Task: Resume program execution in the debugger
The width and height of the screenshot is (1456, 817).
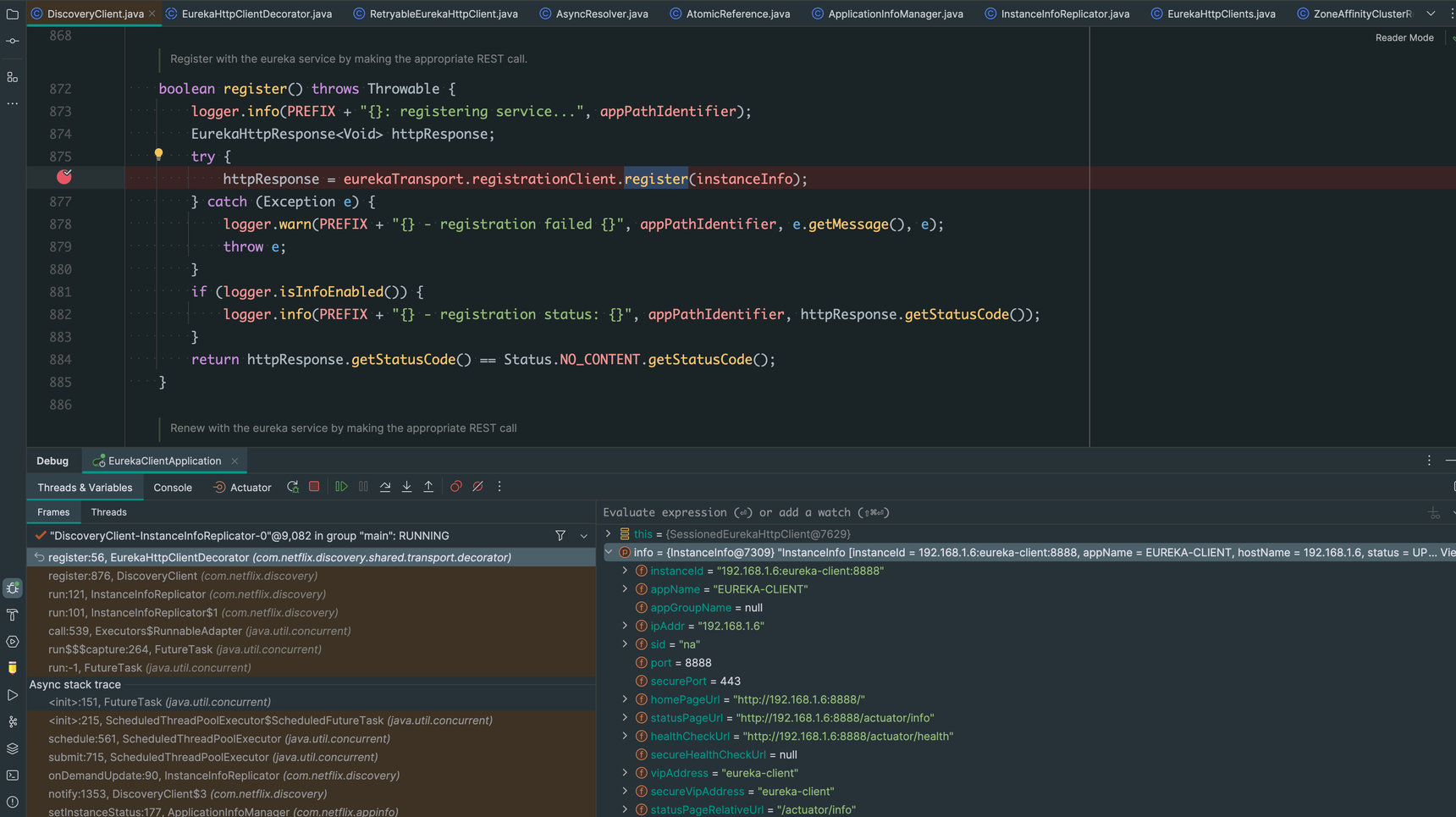Action: 341,487
